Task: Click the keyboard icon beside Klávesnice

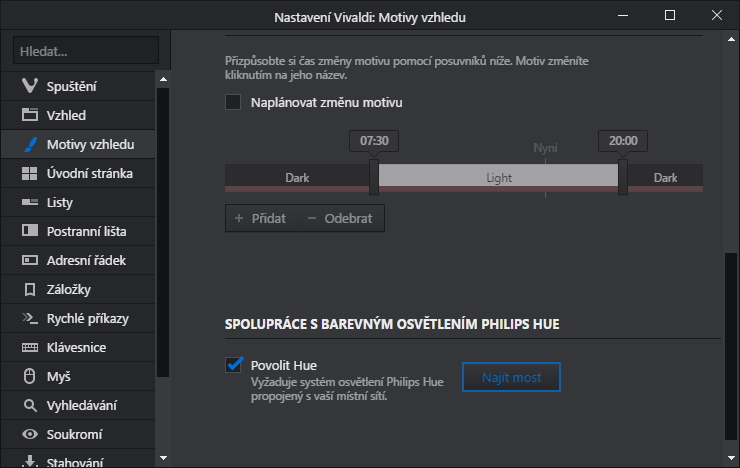Action: coord(29,348)
